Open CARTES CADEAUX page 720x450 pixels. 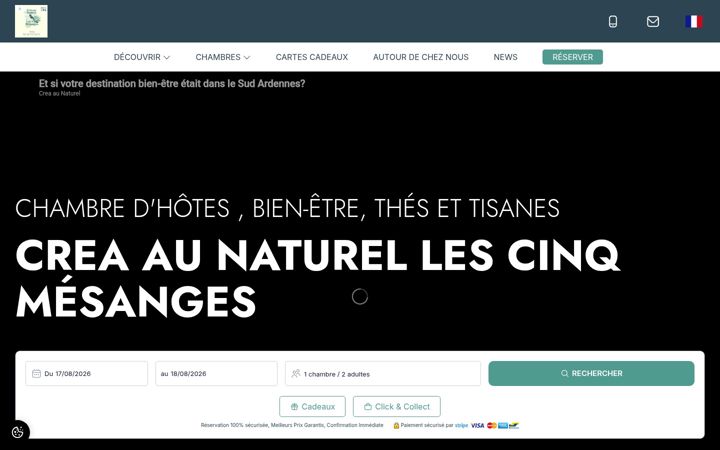pyautogui.click(x=312, y=57)
